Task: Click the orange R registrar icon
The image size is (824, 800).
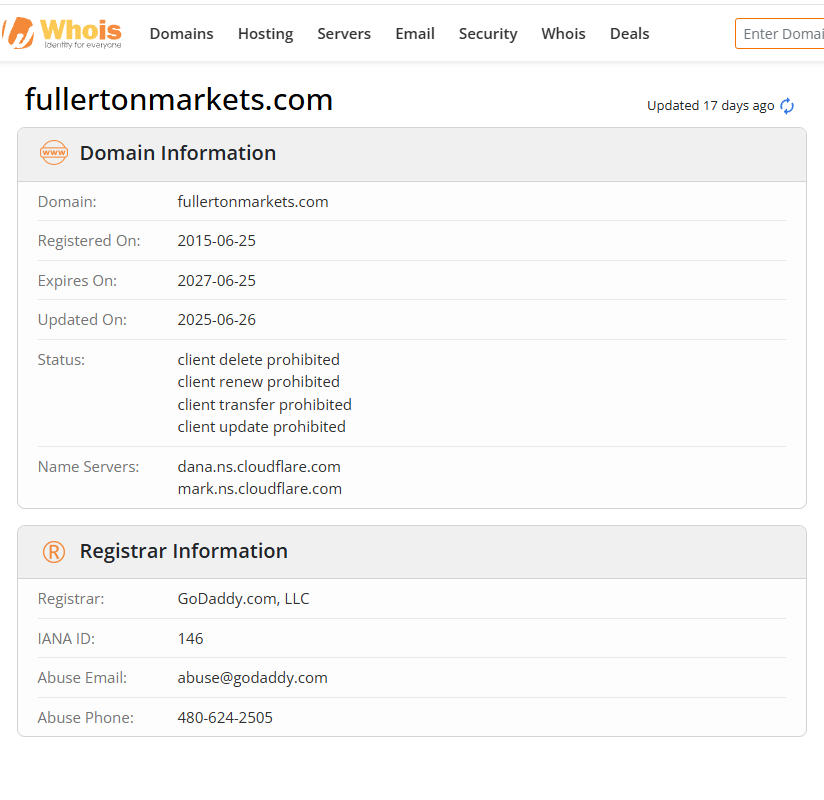Action: point(54,552)
